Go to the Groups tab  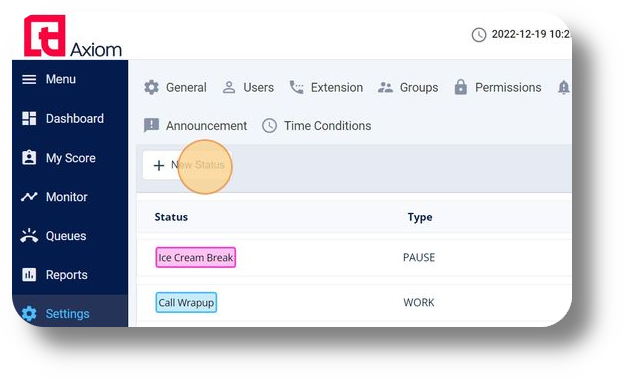point(408,87)
